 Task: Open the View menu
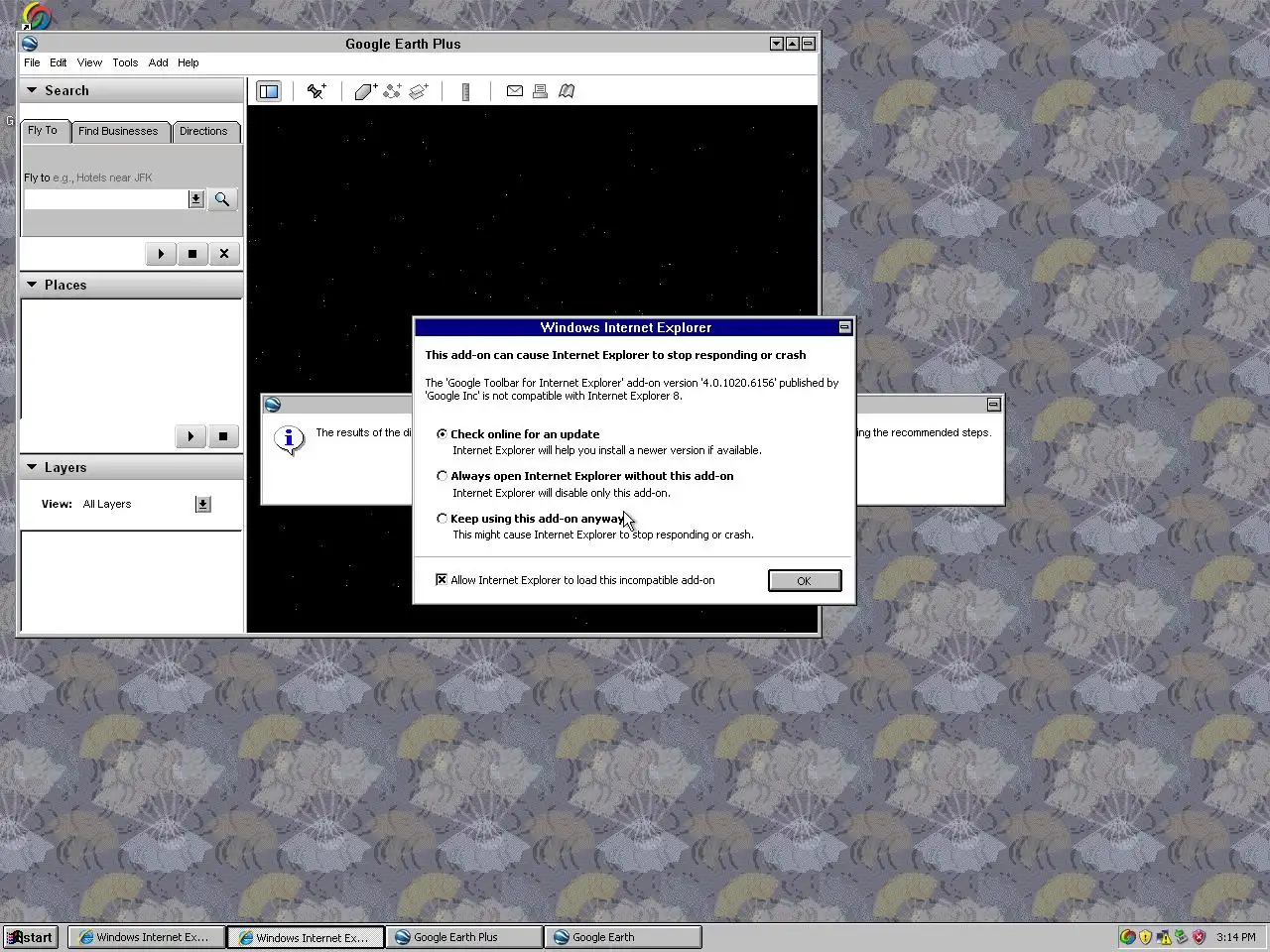89,62
